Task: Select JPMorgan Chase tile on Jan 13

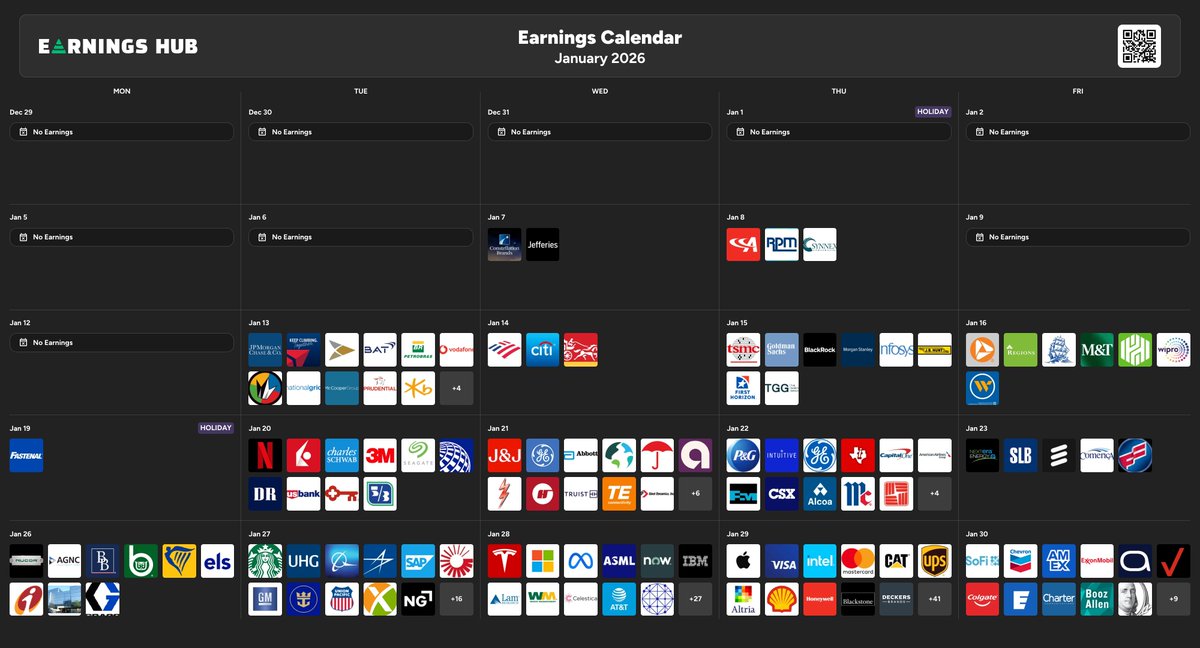Action: (266, 350)
